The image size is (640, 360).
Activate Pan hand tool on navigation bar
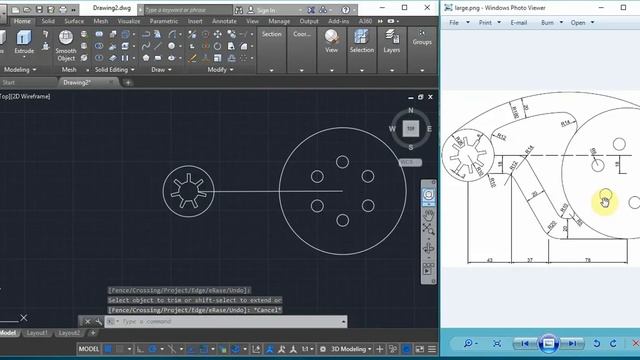429,214
